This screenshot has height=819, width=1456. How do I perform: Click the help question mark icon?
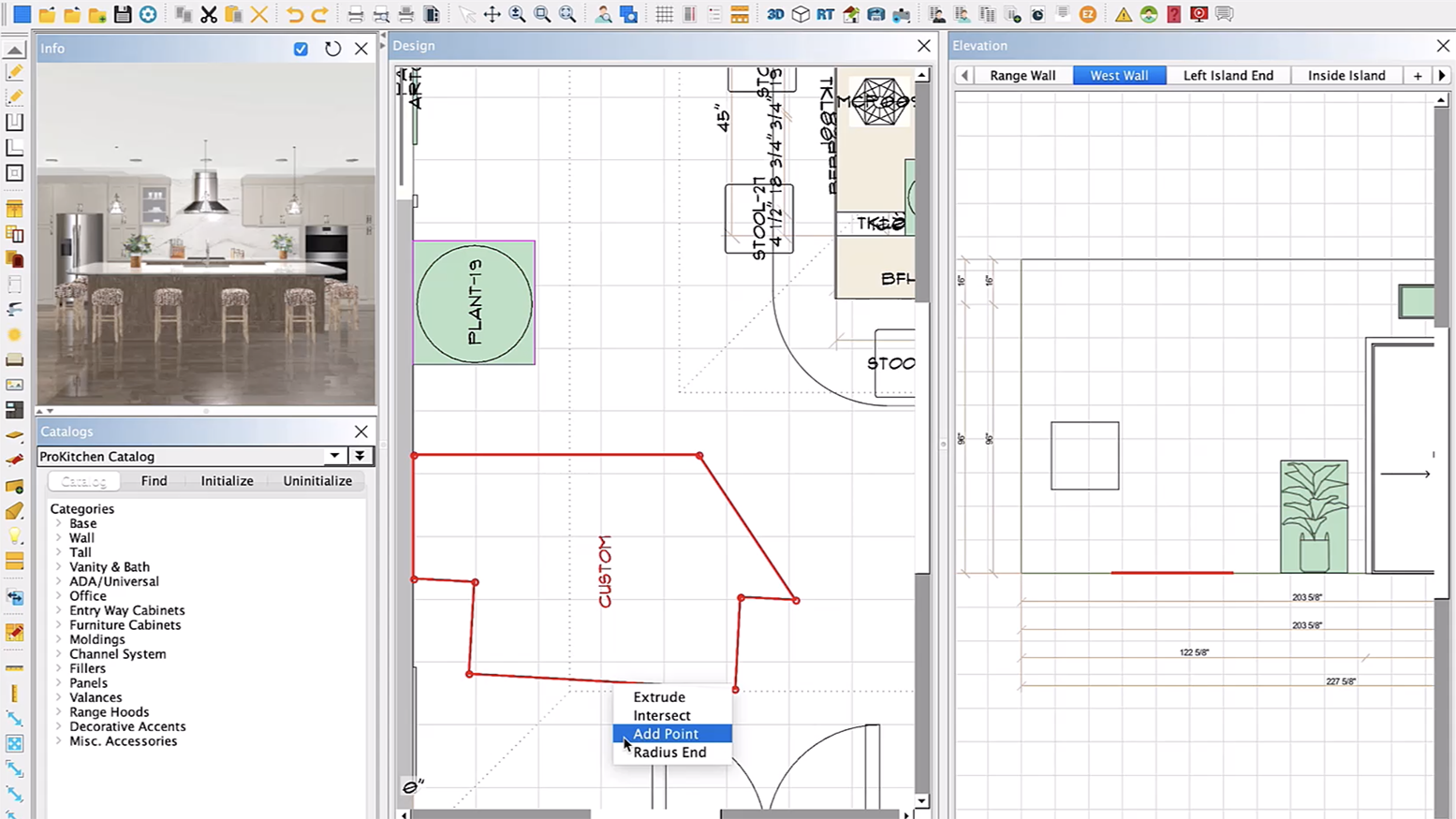click(1174, 14)
